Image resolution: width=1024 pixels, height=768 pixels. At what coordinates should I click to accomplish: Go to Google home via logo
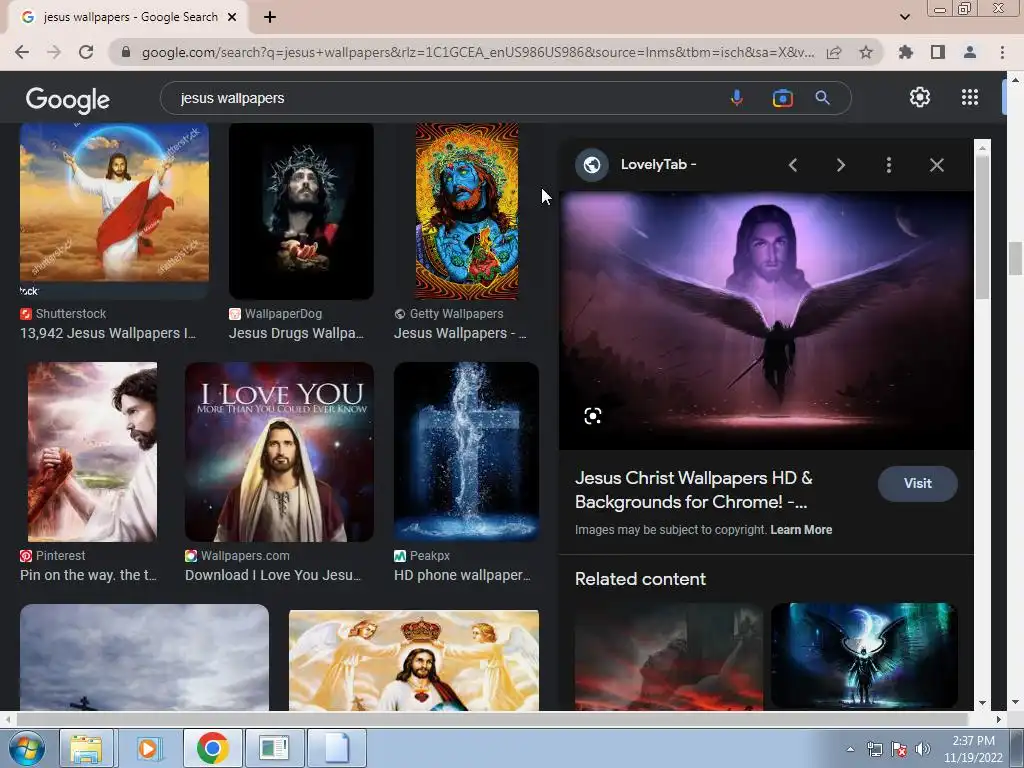coord(67,99)
